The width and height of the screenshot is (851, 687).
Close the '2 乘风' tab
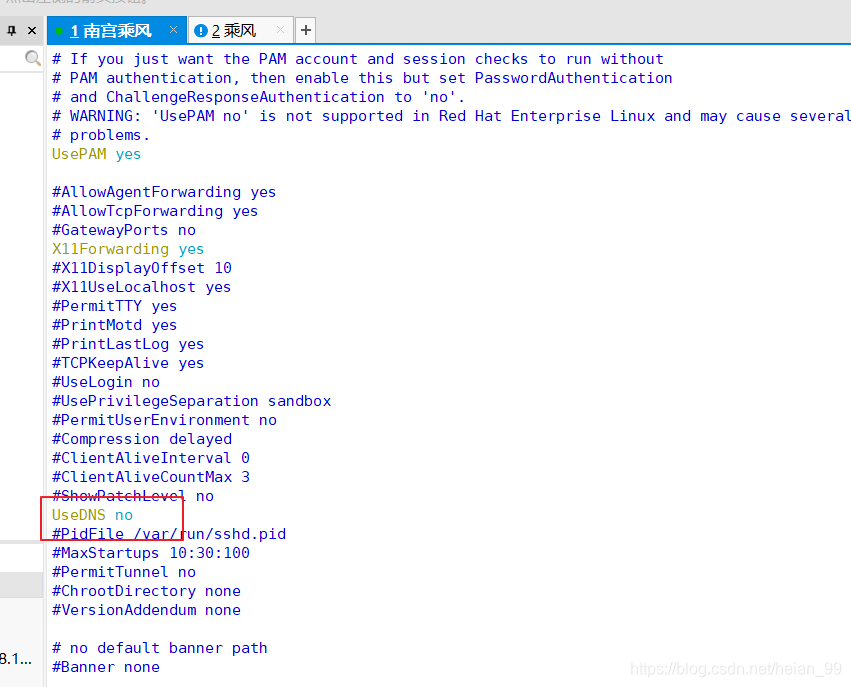[280, 30]
